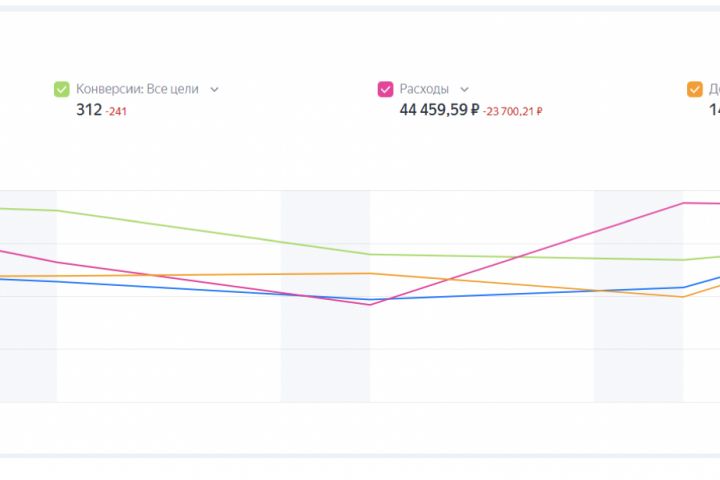
Task: Uncheck the green Конверсии checkbox
Action: [62, 89]
